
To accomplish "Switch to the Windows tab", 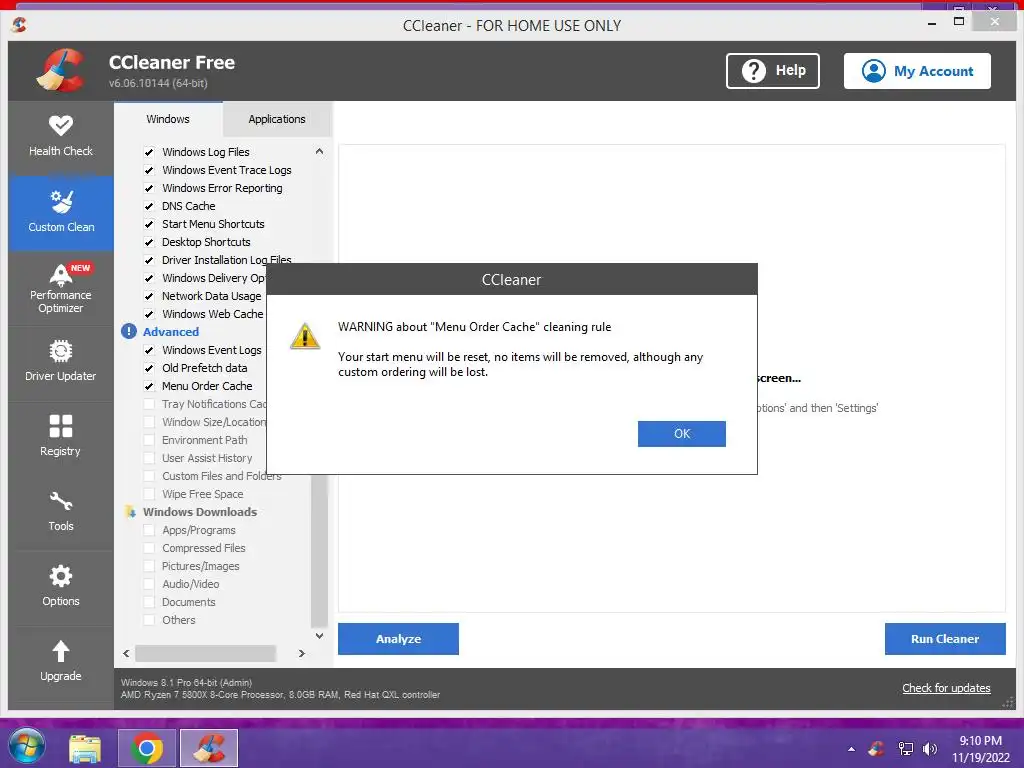I will [x=168, y=119].
